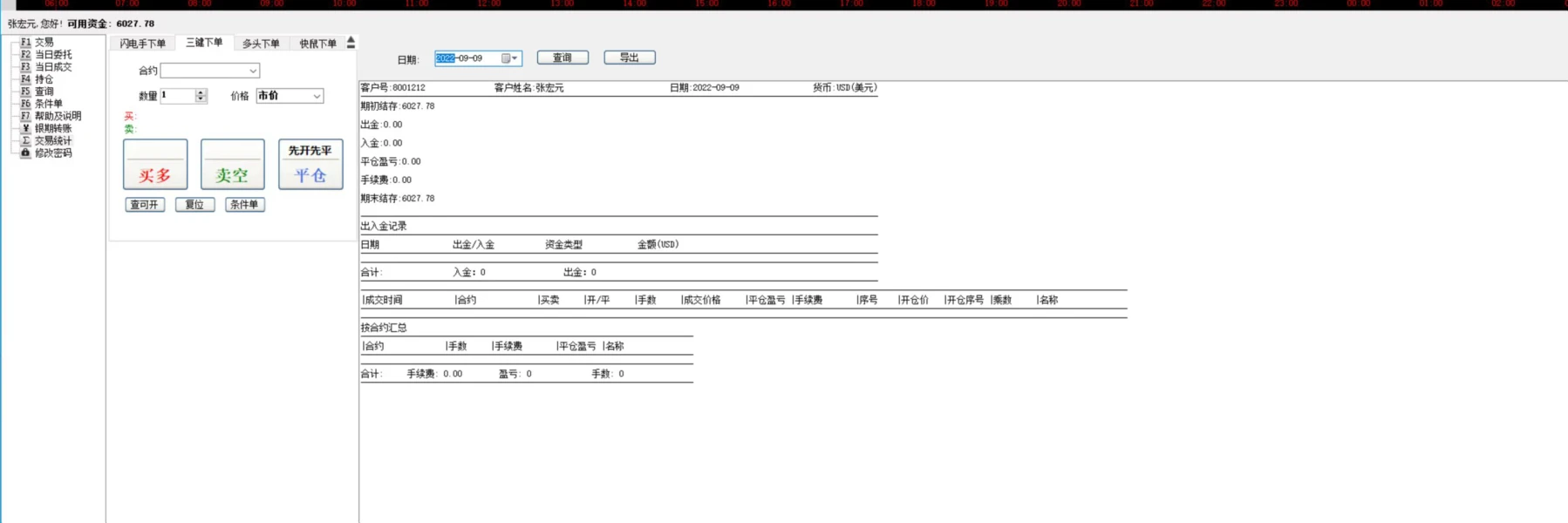The height and width of the screenshot is (523, 1568).
Task: Switch to the 多头下单 tab
Action: click(261, 43)
